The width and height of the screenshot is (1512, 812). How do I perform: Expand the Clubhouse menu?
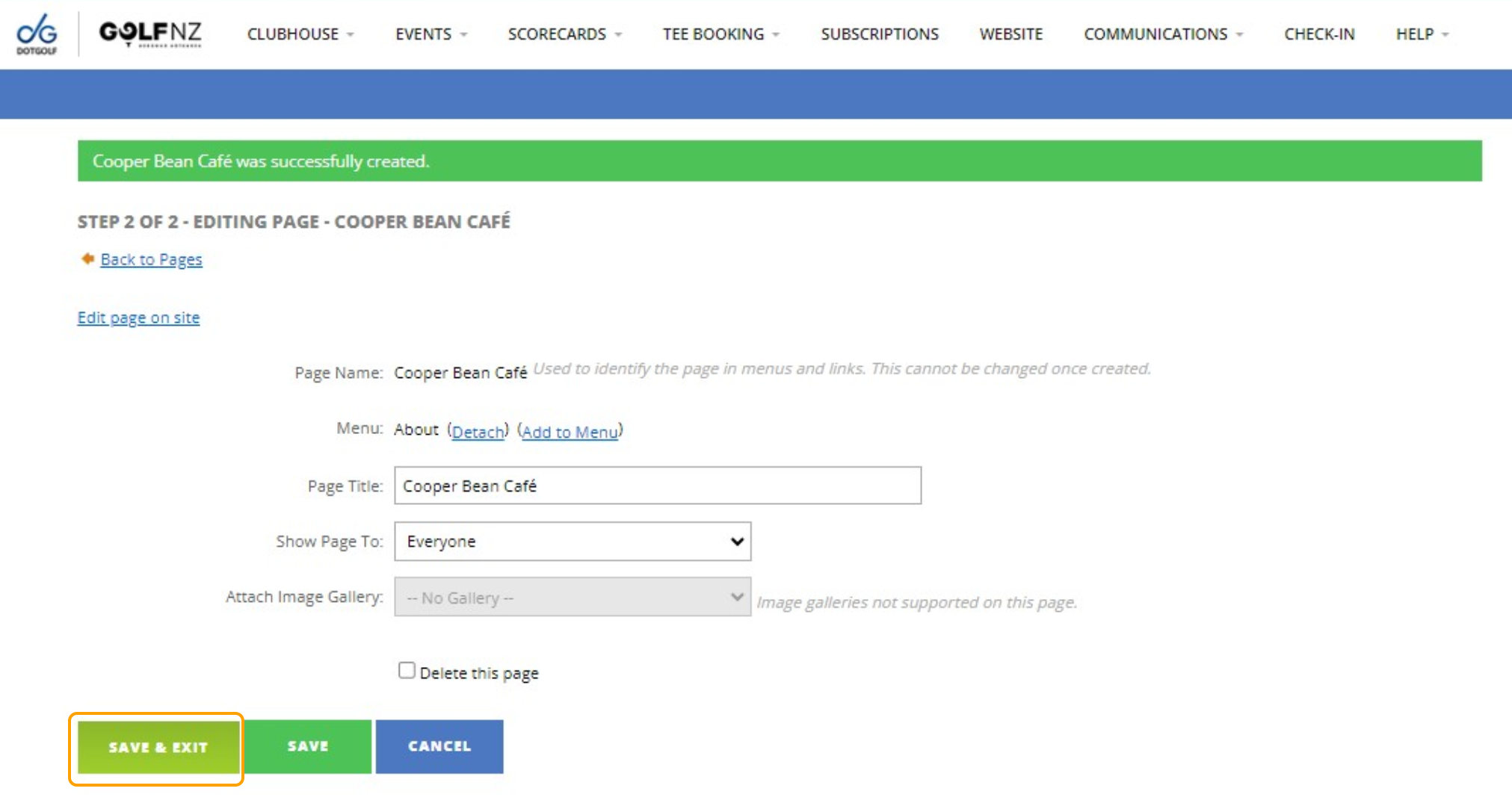pos(300,34)
